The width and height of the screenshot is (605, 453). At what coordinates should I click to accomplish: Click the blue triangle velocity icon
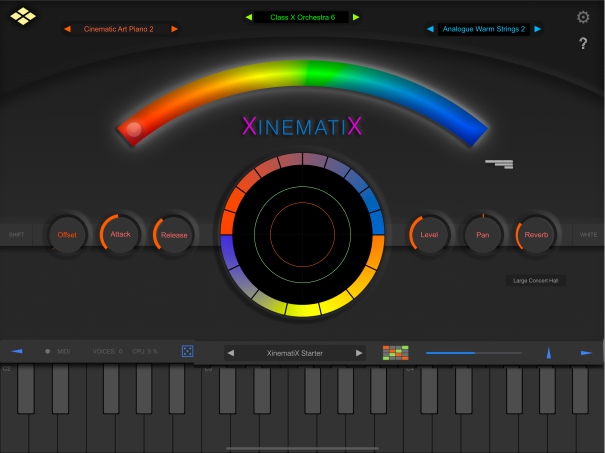tap(548, 353)
